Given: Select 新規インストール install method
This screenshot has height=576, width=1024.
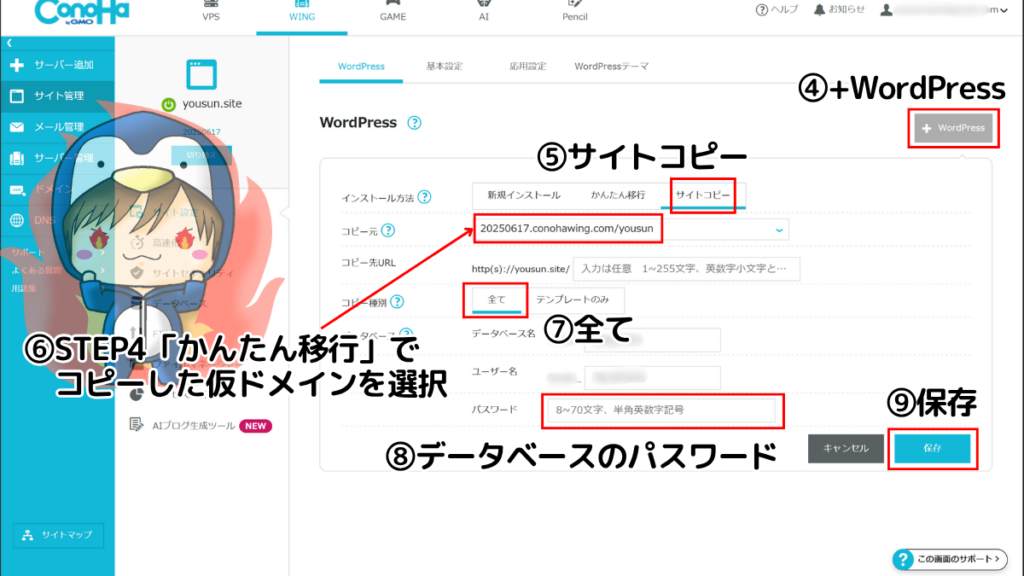Looking at the screenshot, I should click(524, 195).
